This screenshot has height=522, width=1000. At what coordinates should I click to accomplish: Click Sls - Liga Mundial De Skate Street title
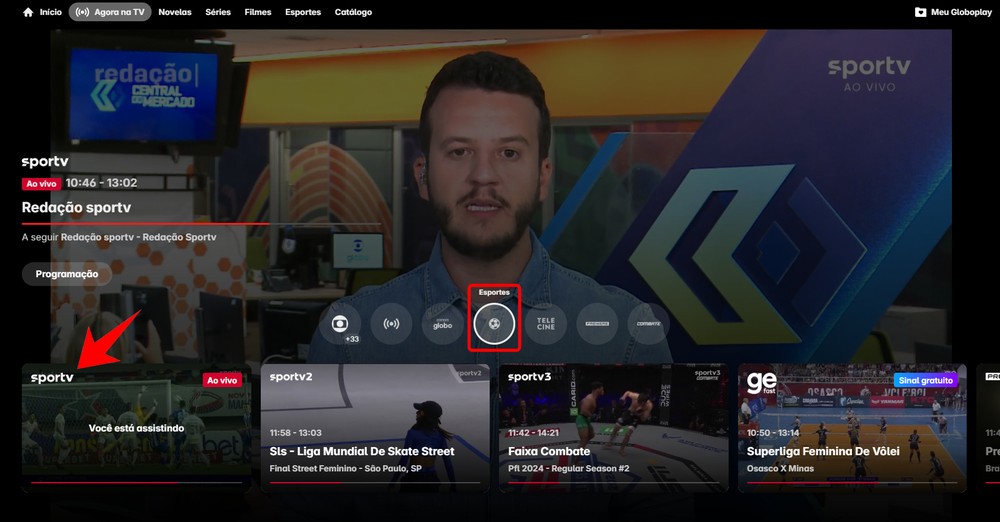[x=362, y=451]
